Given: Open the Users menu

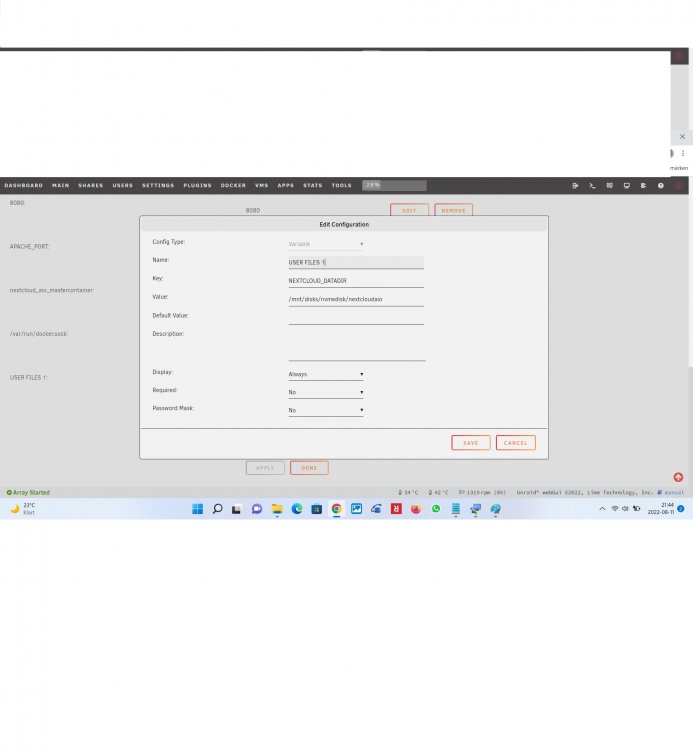Looking at the screenshot, I should pos(122,185).
